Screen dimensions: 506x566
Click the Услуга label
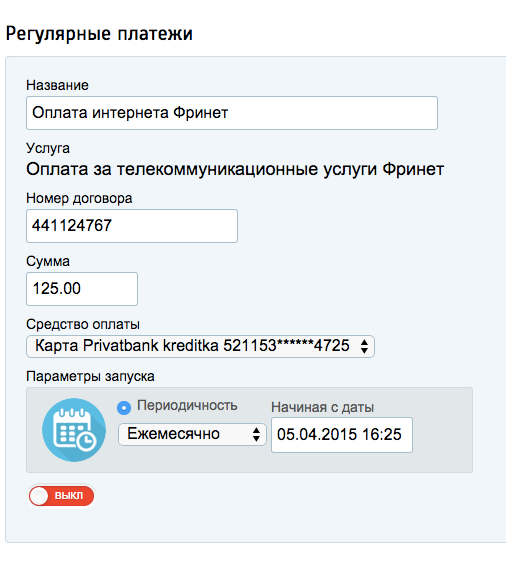tap(48, 148)
